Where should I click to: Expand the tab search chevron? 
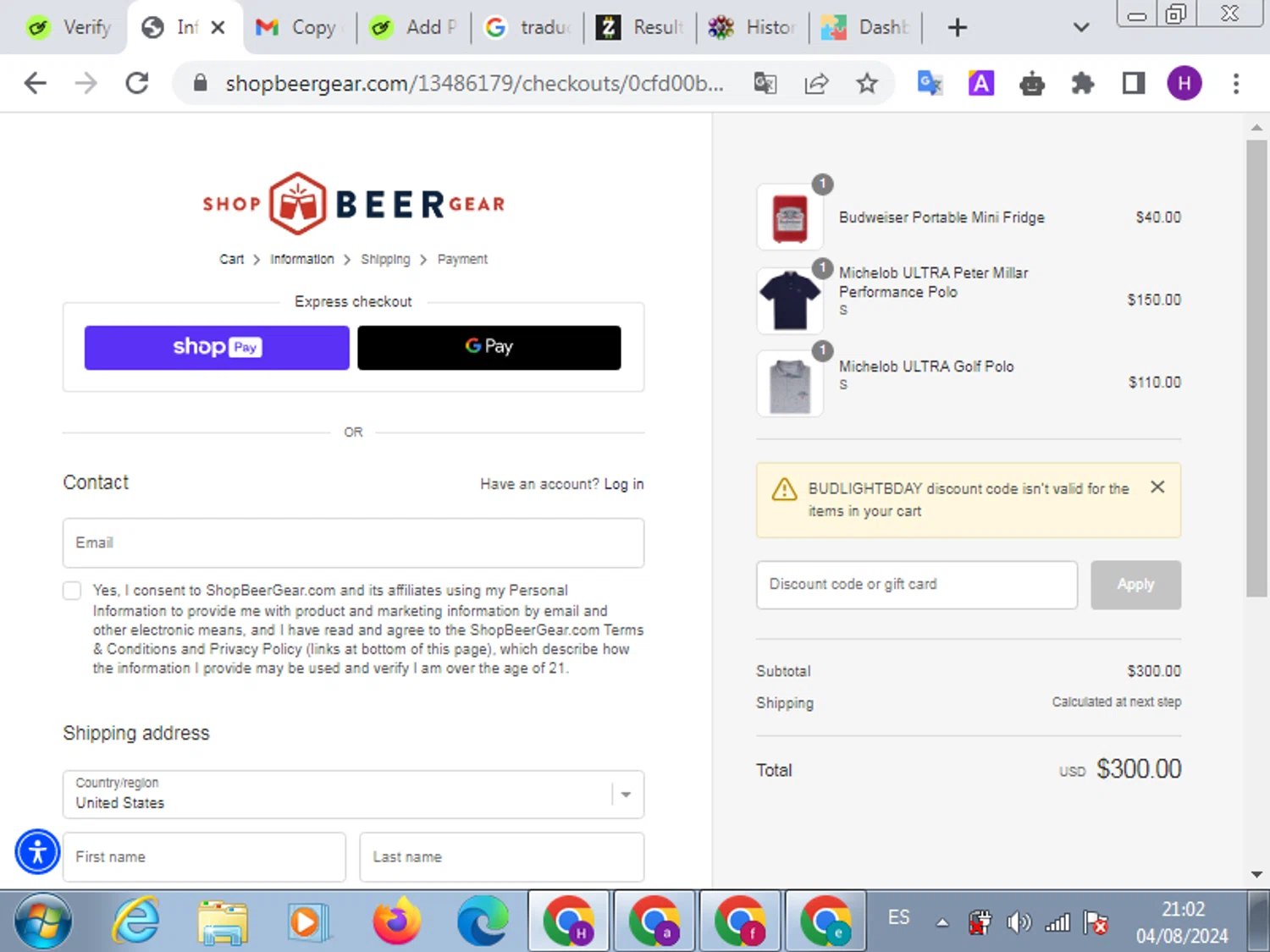click(1081, 28)
